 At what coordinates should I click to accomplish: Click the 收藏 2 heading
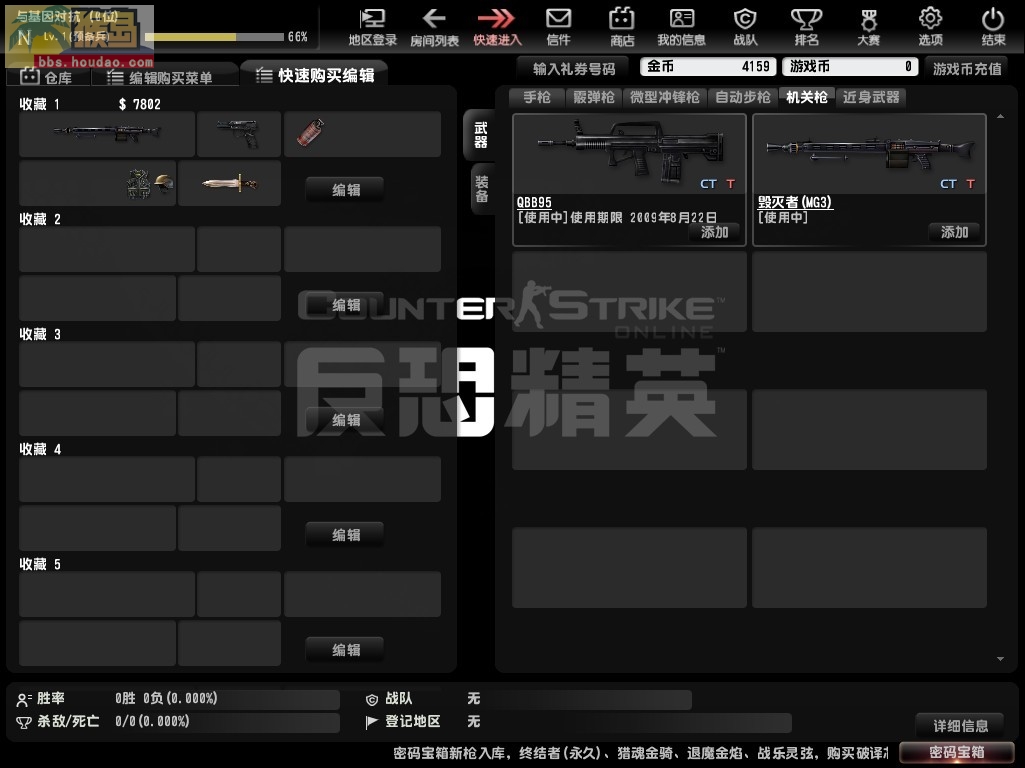[40, 220]
